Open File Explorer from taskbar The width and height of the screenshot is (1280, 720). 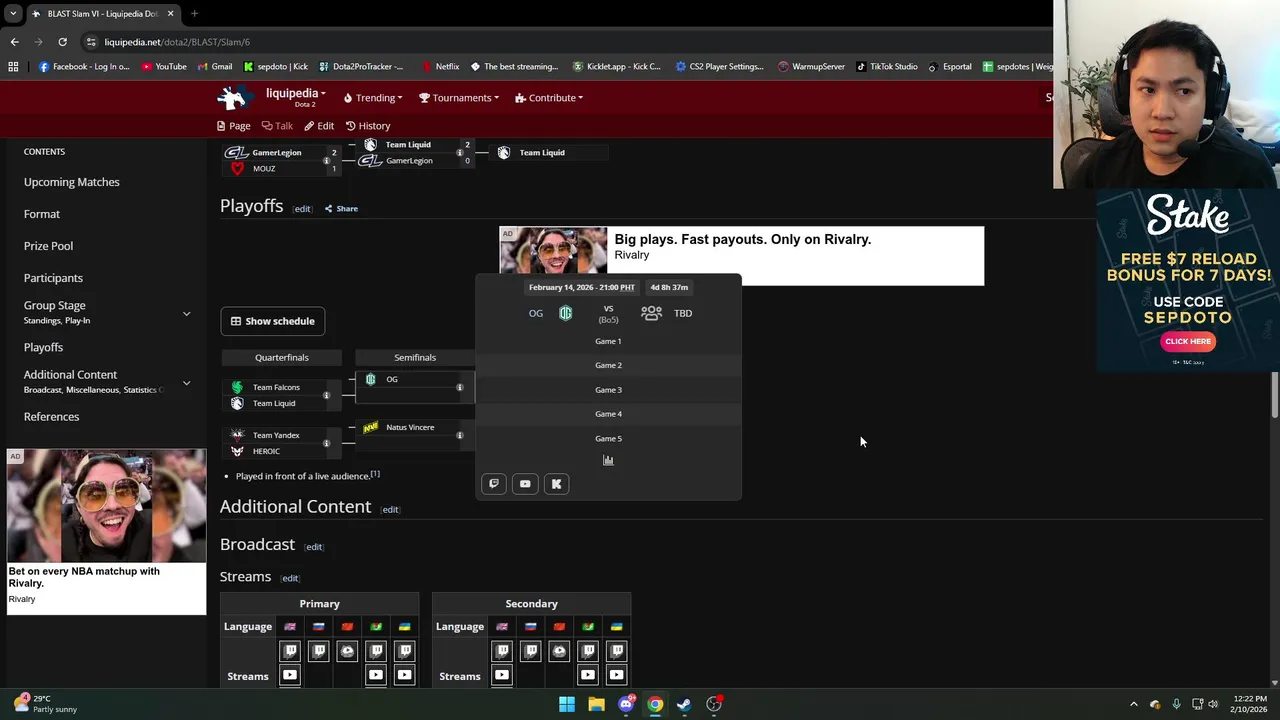click(x=596, y=704)
